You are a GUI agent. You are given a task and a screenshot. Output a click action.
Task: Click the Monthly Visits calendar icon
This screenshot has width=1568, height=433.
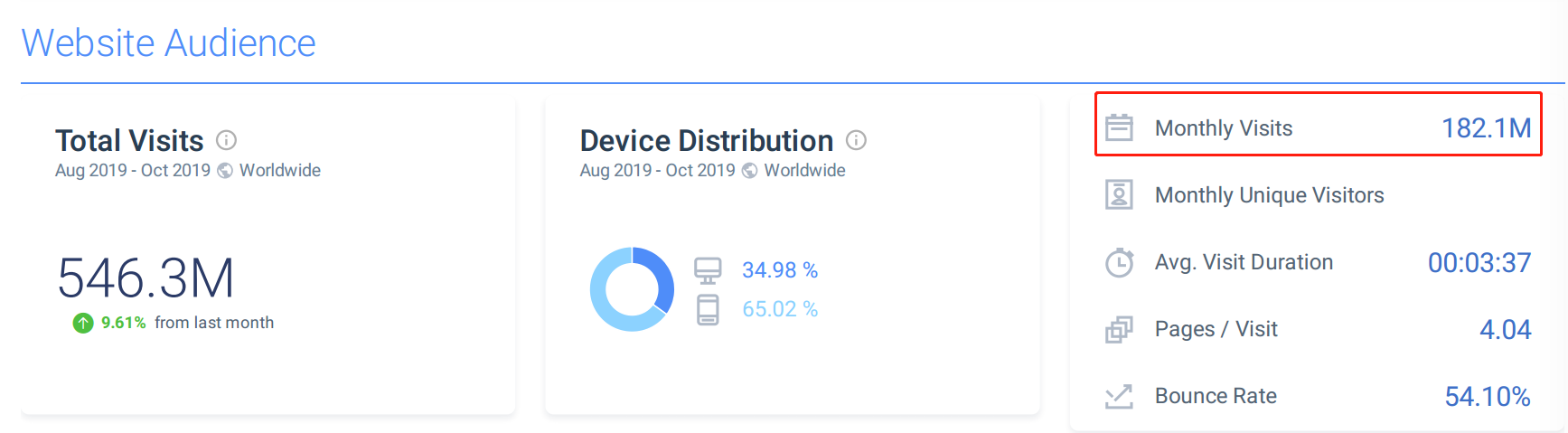pos(1119,127)
